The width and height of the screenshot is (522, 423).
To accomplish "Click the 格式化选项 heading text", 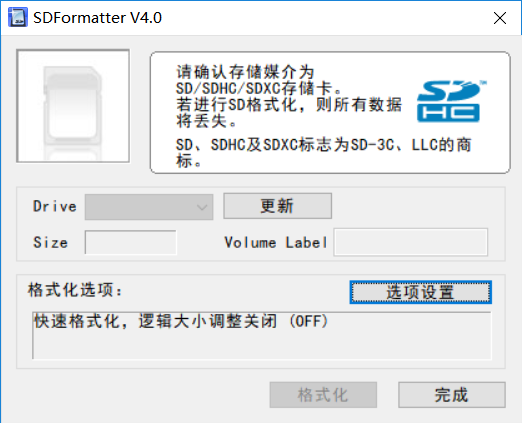I will pyautogui.click(x=75, y=290).
